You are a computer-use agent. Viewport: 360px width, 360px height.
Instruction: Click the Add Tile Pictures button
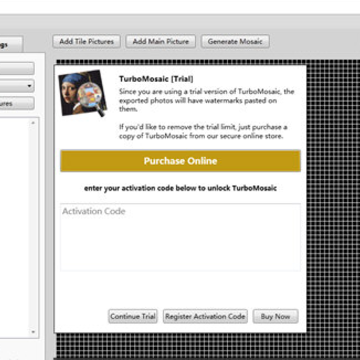[86, 42]
